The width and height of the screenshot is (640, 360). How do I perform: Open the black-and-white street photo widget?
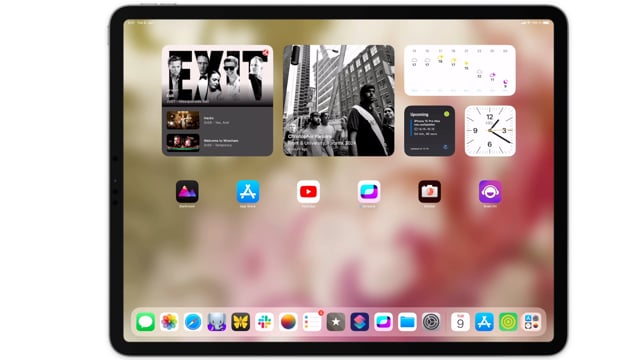pos(339,100)
